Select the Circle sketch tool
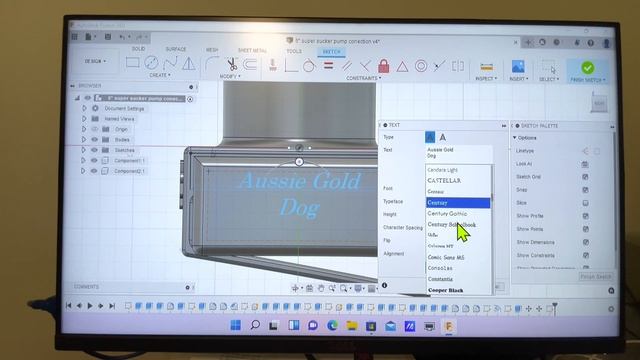The image size is (640, 360). [x=151, y=63]
